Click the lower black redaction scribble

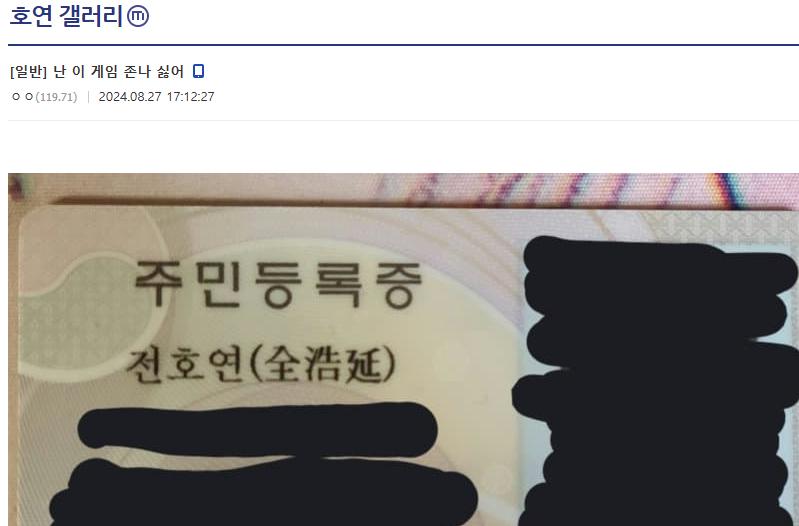coord(263,494)
